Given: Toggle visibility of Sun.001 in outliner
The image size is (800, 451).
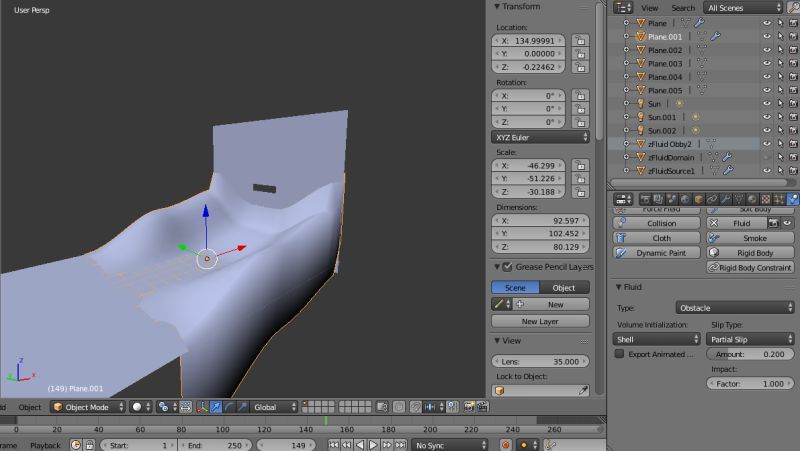Looking at the screenshot, I should (767, 117).
